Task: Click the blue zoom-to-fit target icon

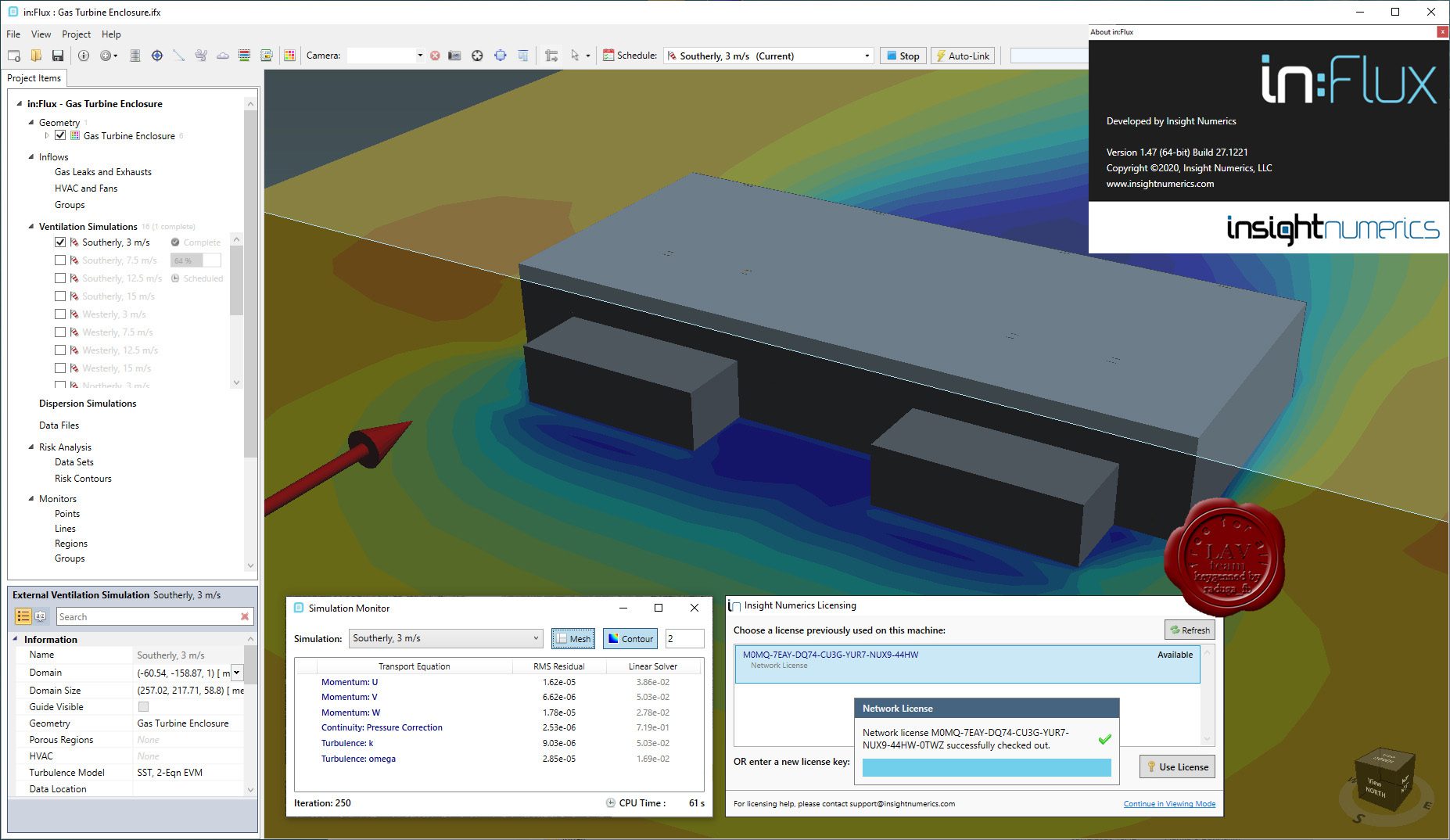Action: [x=501, y=56]
